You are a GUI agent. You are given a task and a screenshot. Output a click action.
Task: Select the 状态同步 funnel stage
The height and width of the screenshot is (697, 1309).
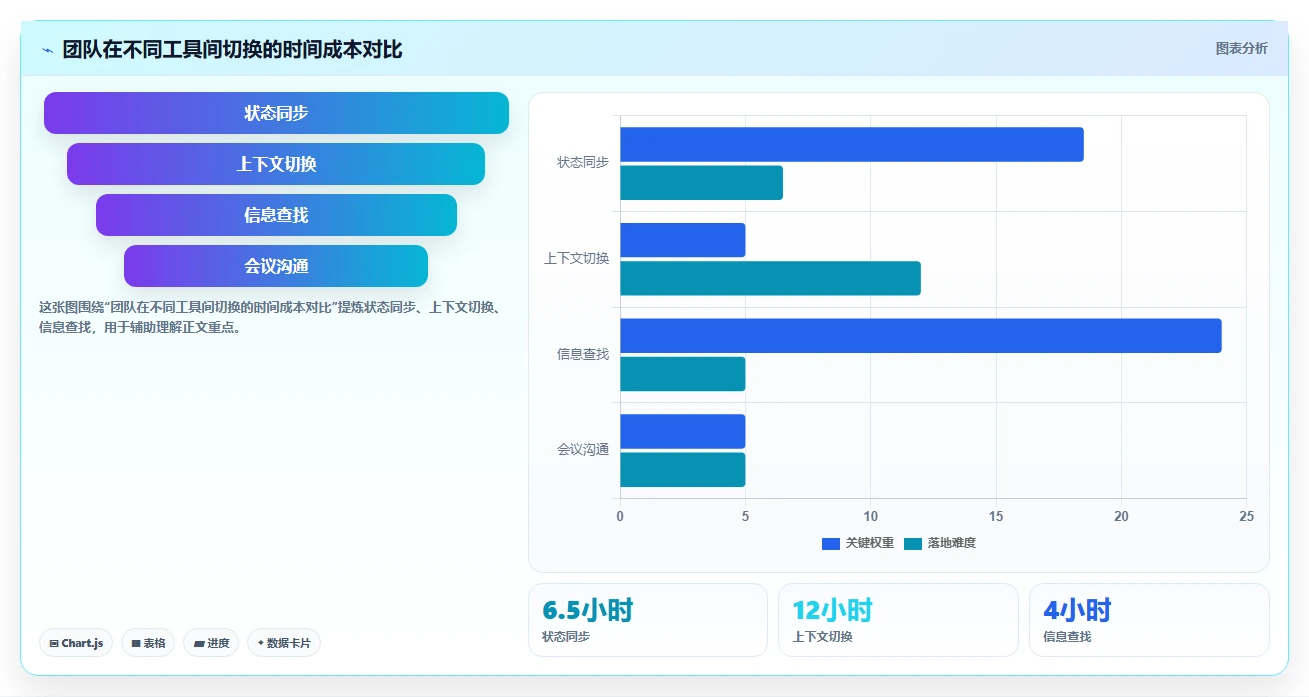coord(276,113)
